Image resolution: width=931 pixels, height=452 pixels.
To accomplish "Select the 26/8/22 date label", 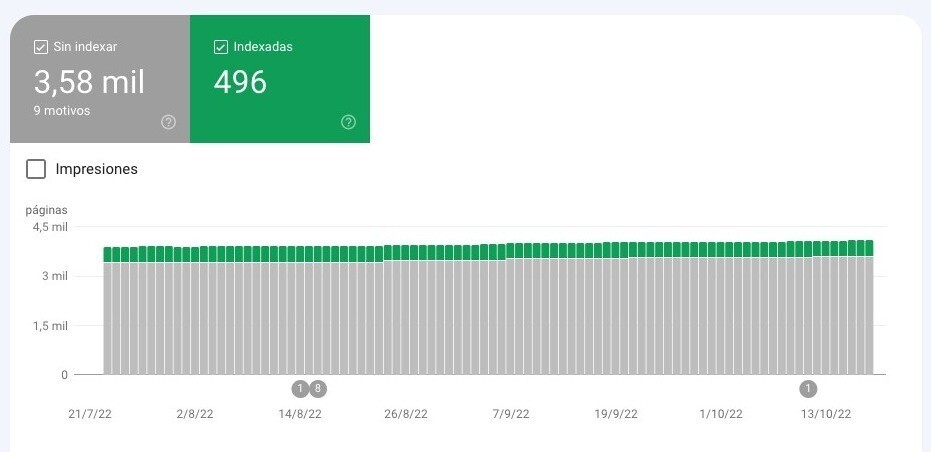I will 405,414.
